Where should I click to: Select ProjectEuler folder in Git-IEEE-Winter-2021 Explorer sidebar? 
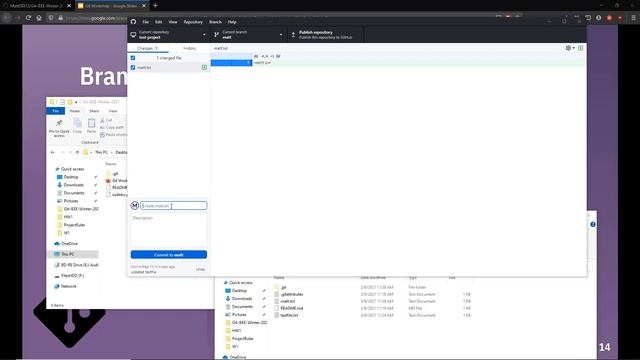[74, 225]
